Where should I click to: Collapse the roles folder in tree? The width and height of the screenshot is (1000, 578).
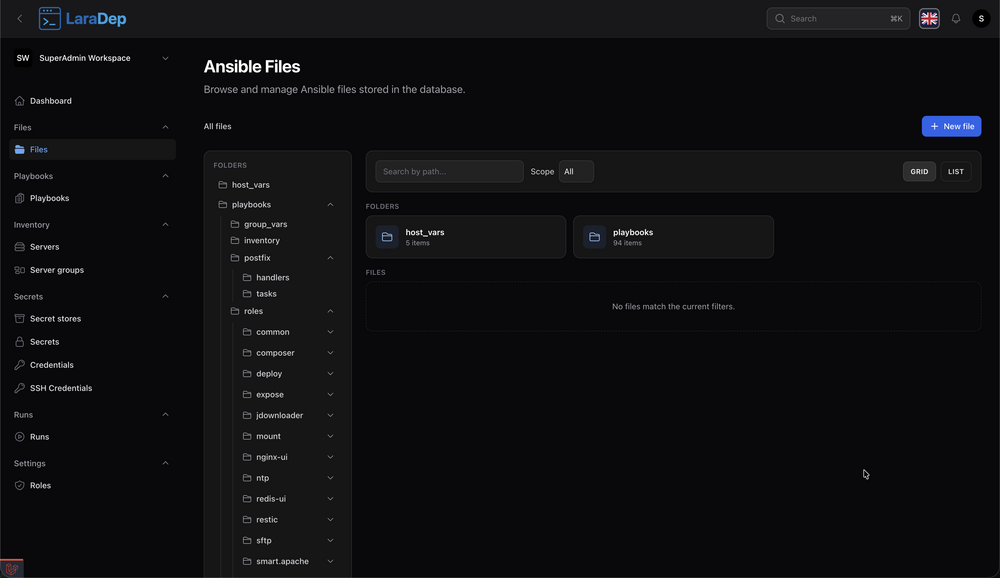[330, 311]
